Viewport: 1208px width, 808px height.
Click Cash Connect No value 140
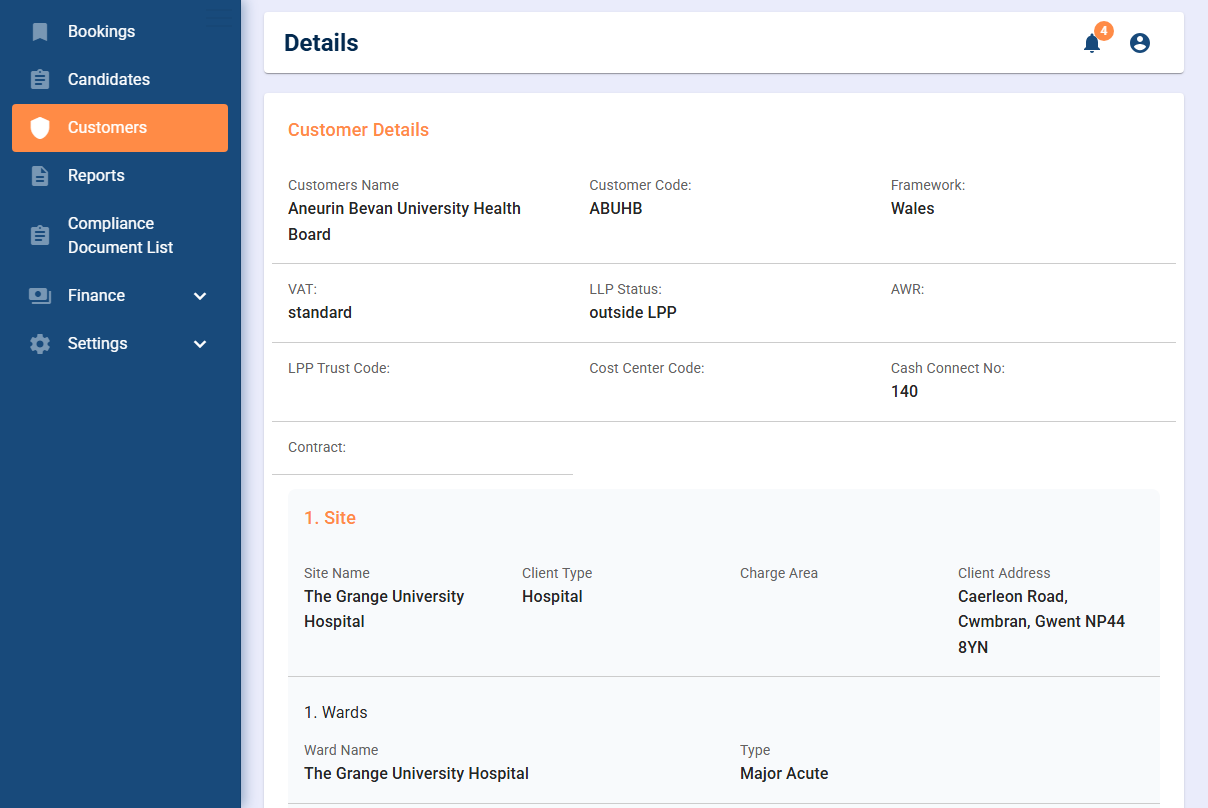905,392
